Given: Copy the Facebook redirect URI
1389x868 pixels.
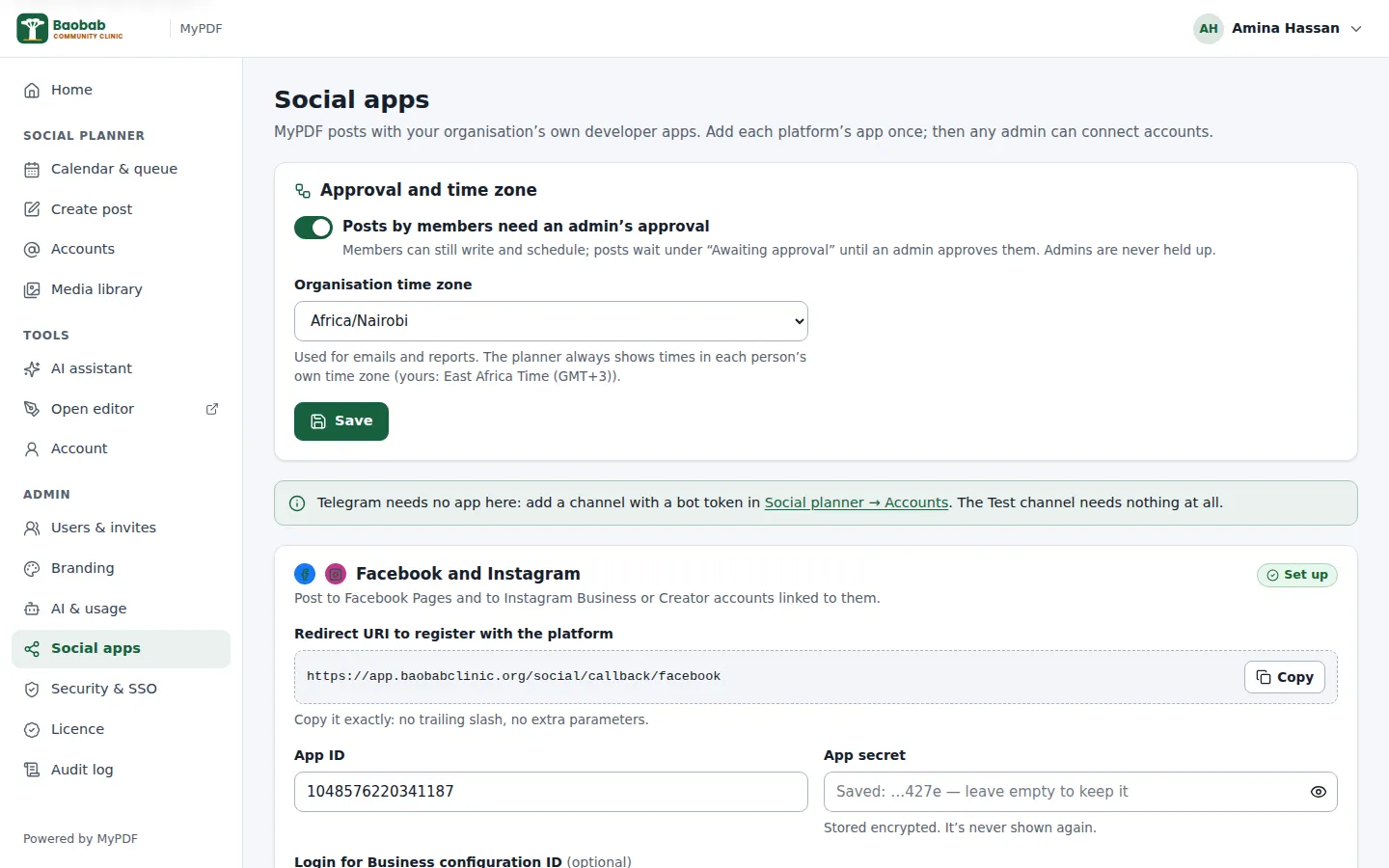Looking at the screenshot, I should (x=1285, y=677).
